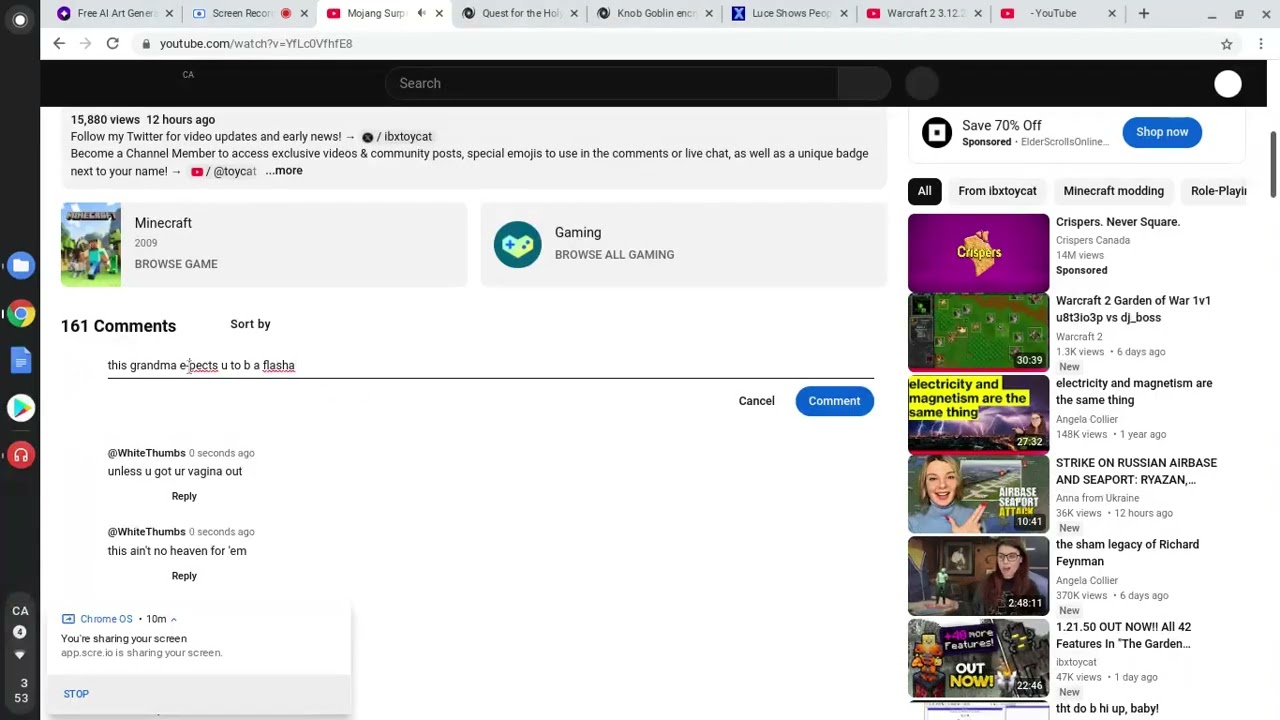Viewport: 1280px width, 720px height.
Task: Select the Minecraft modding filter chip
Action: 1113,191
